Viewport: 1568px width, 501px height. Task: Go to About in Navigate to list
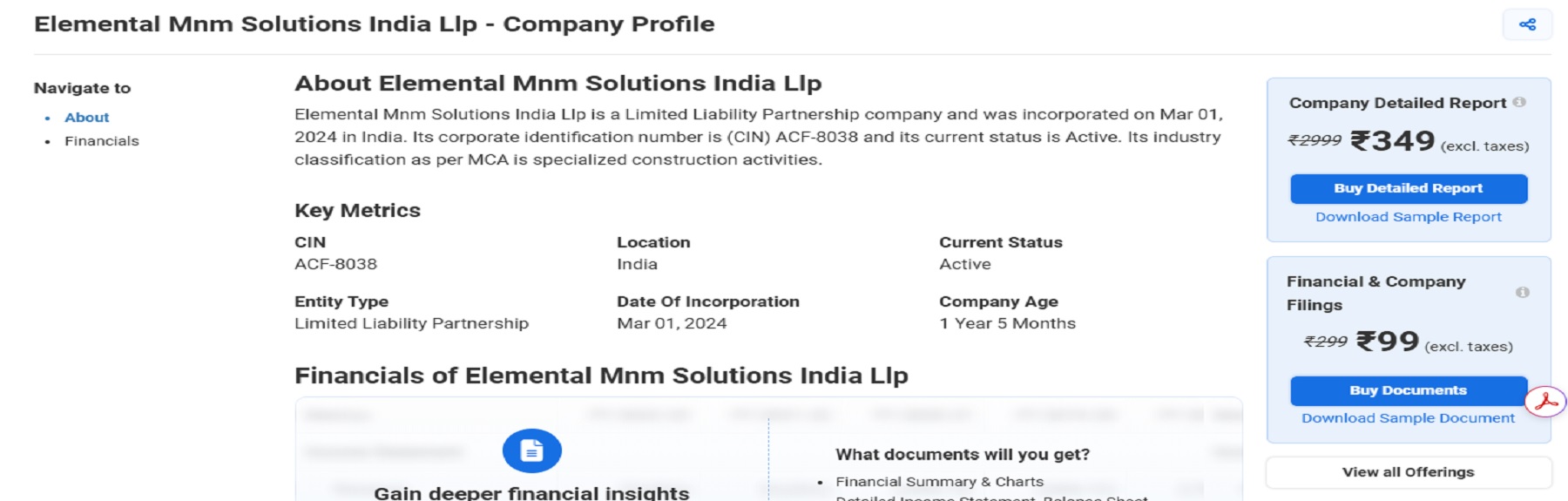click(87, 118)
